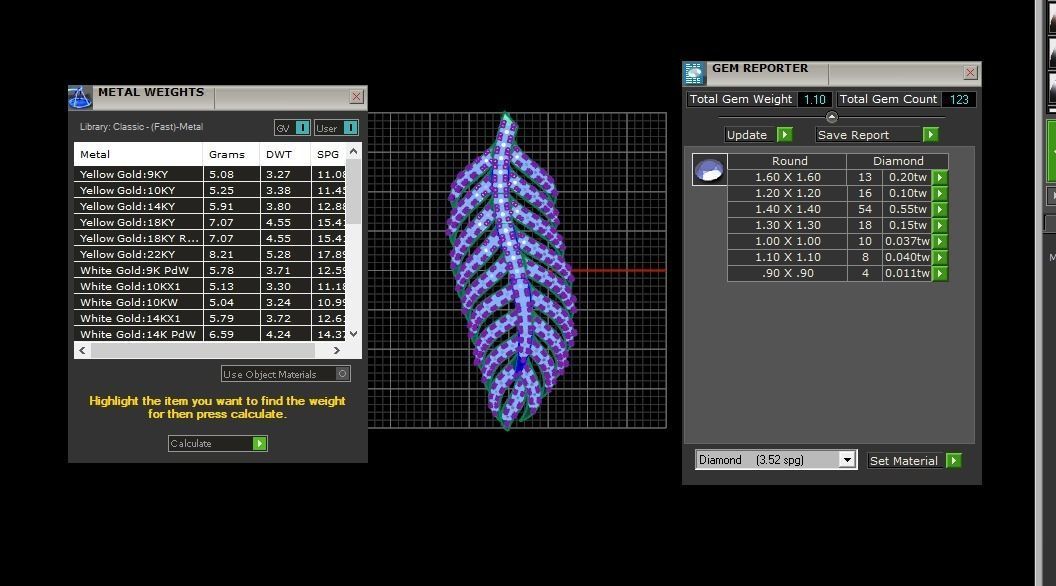The width and height of the screenshot is (1056, 586).
Task: Collapse Gem Reporter header with round arrow
Action: [x=832, y=117]
